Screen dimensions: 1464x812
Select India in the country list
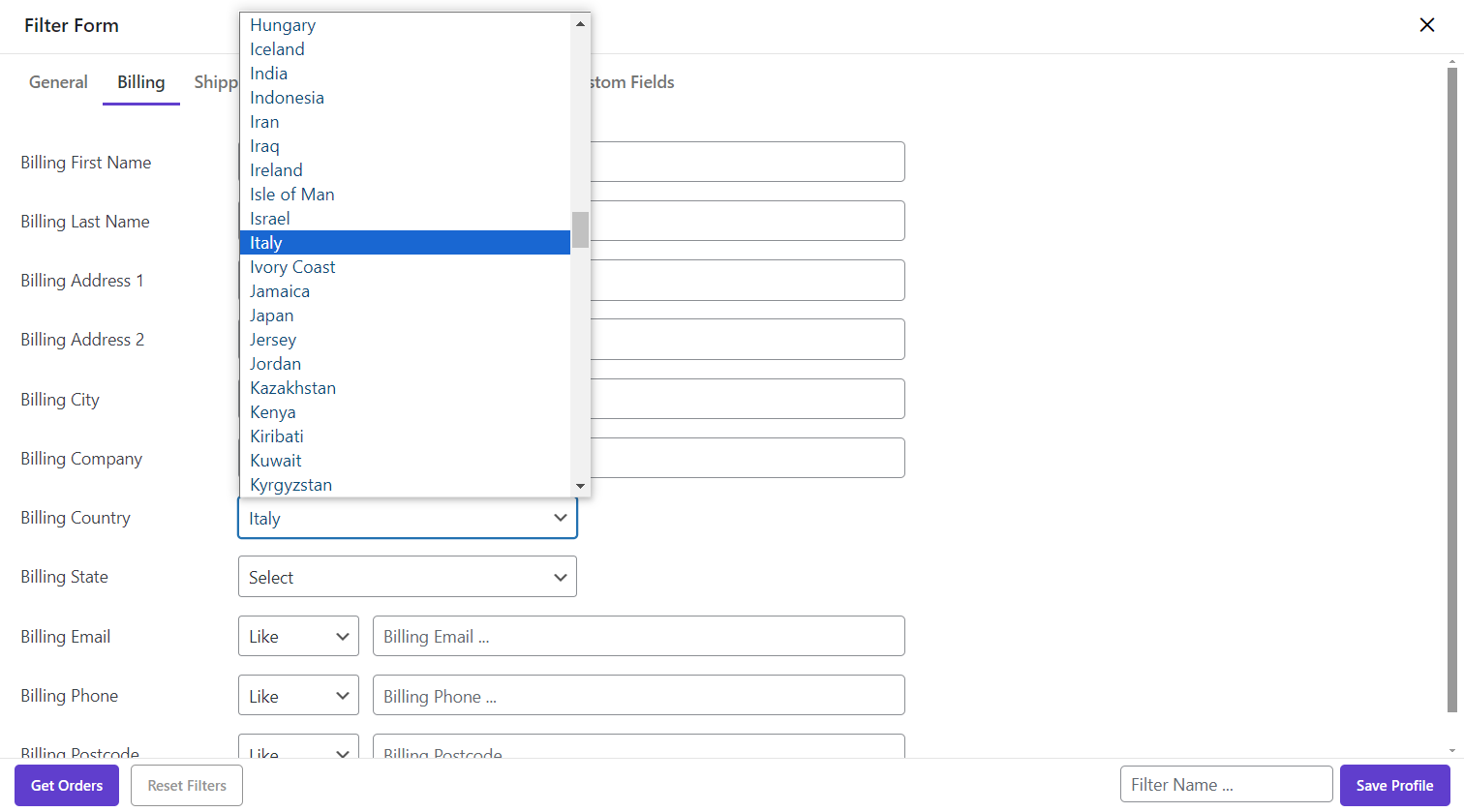tap(269, 74)
